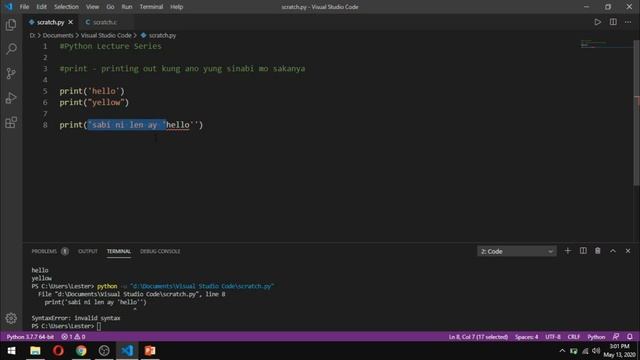Click the feedback icon in status bar
This screenshot has height=360, width=640.
click(x=616, y=337)
